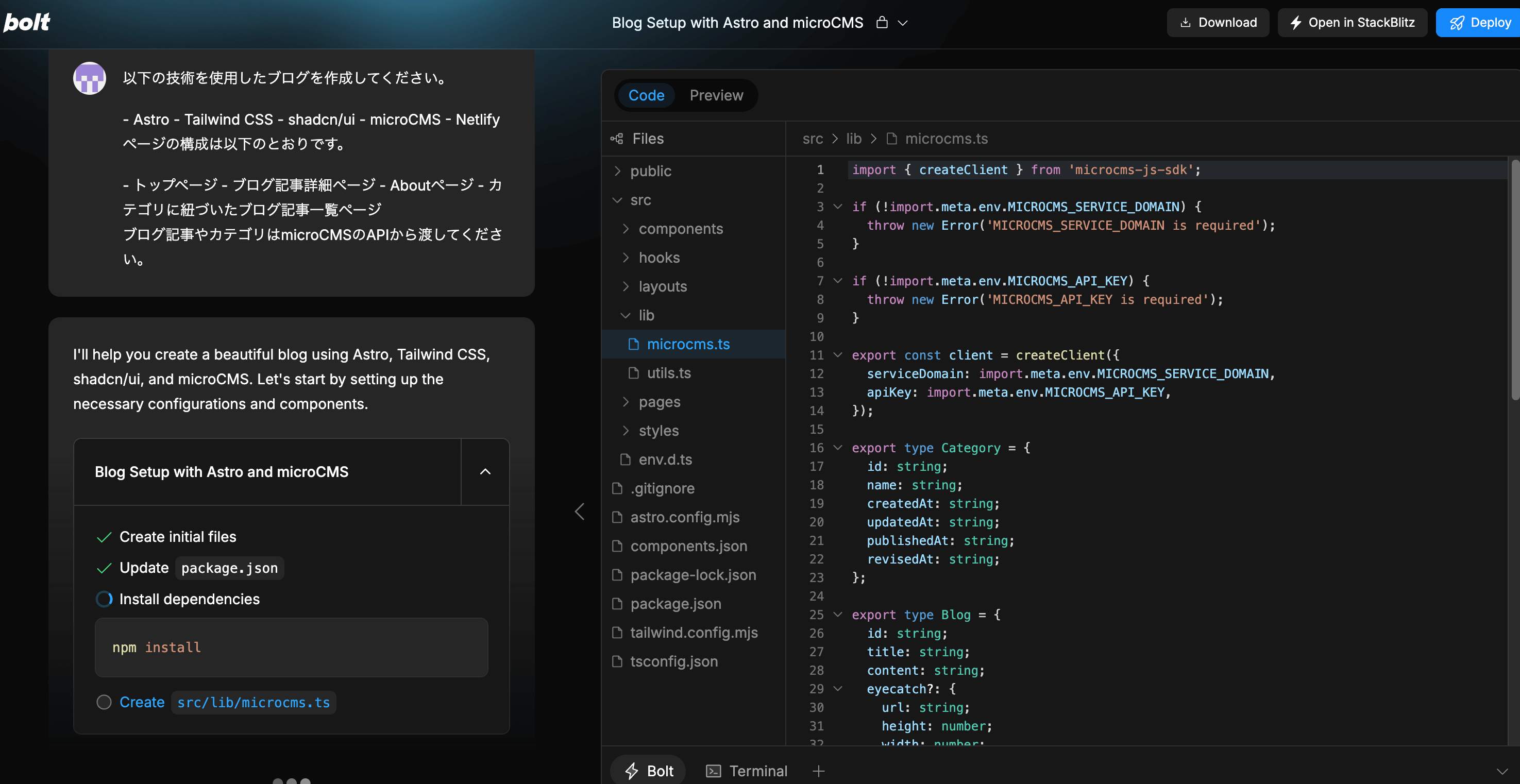Collapse chat panel with left arrow
1520x784 pixels.
580,512
